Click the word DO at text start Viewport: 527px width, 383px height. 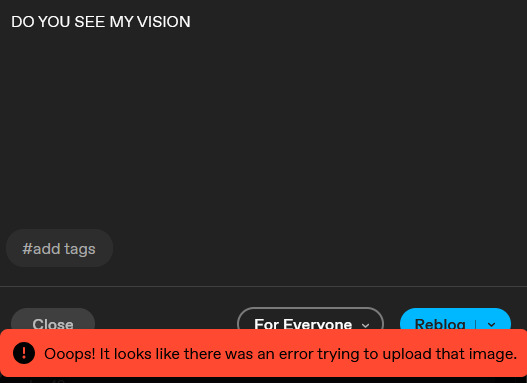23,22
